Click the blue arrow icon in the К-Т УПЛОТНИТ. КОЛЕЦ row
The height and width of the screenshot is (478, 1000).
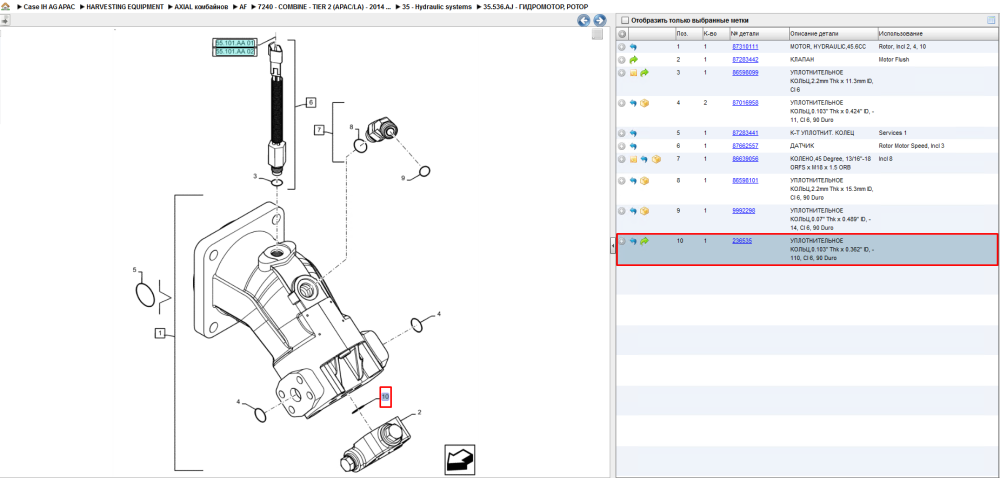633,133
